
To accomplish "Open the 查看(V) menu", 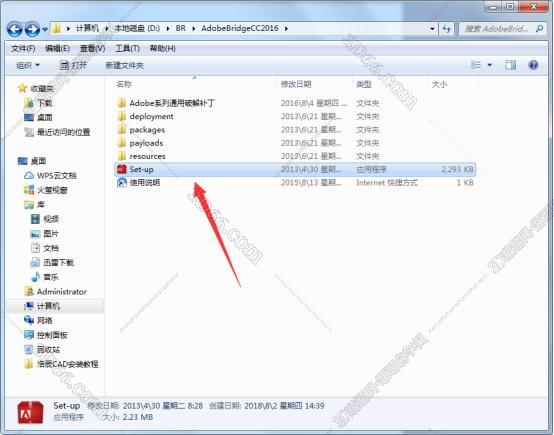I will (92, 48).
